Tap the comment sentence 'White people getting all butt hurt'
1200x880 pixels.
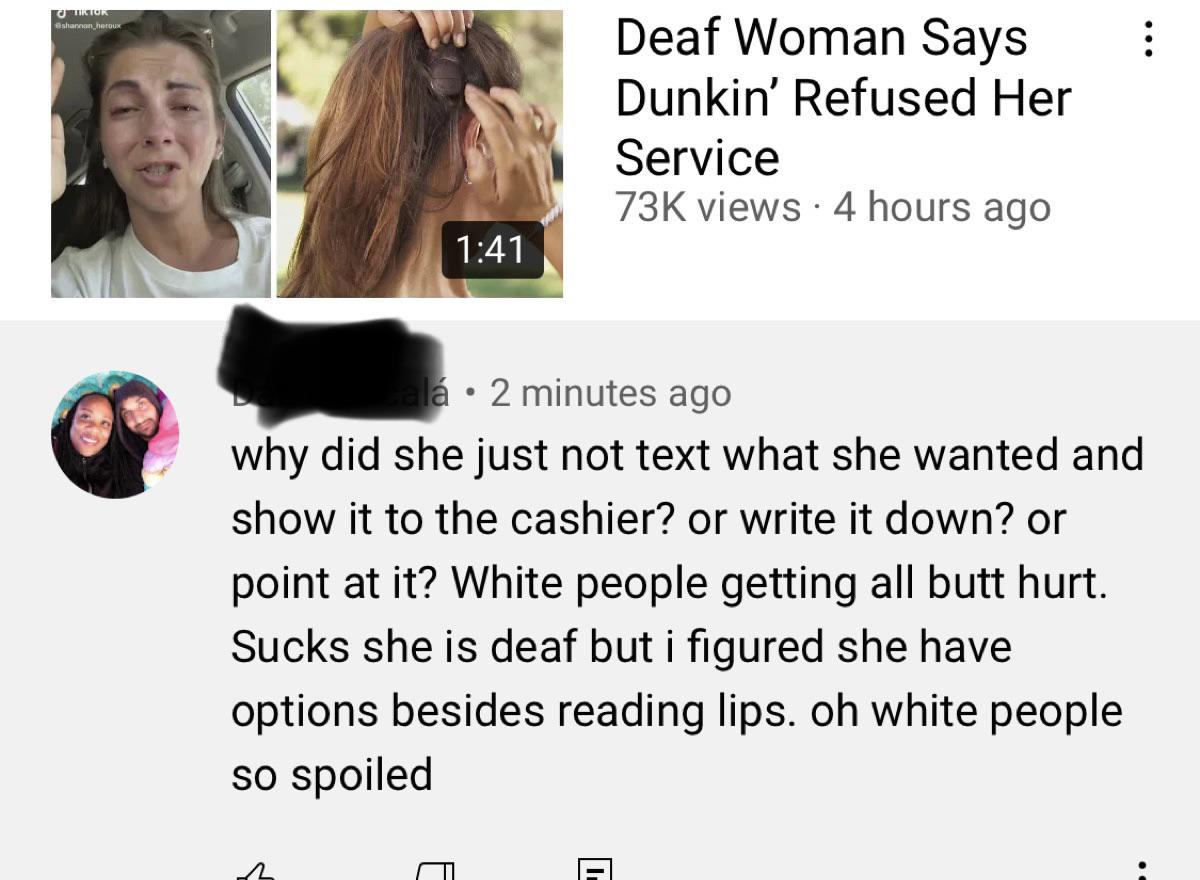[779, 583]
